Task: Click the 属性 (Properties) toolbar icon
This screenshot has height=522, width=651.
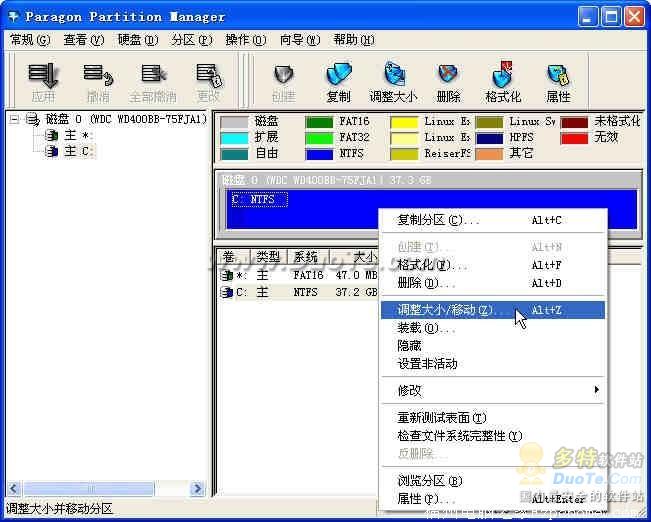Action: click(x=558, y=75)
